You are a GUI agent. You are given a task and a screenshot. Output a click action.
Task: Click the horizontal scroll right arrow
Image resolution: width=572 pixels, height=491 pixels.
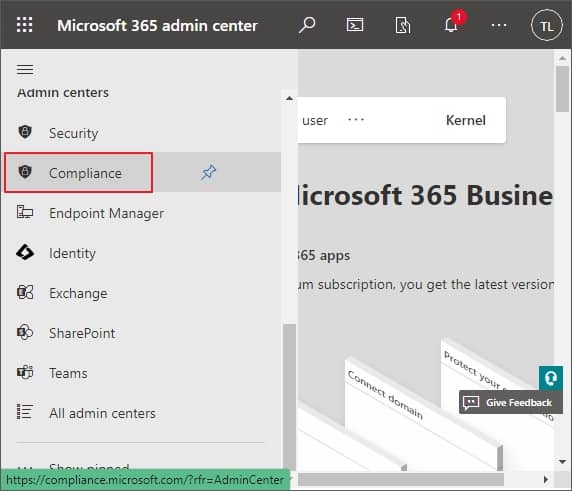[x=546, y=479]
